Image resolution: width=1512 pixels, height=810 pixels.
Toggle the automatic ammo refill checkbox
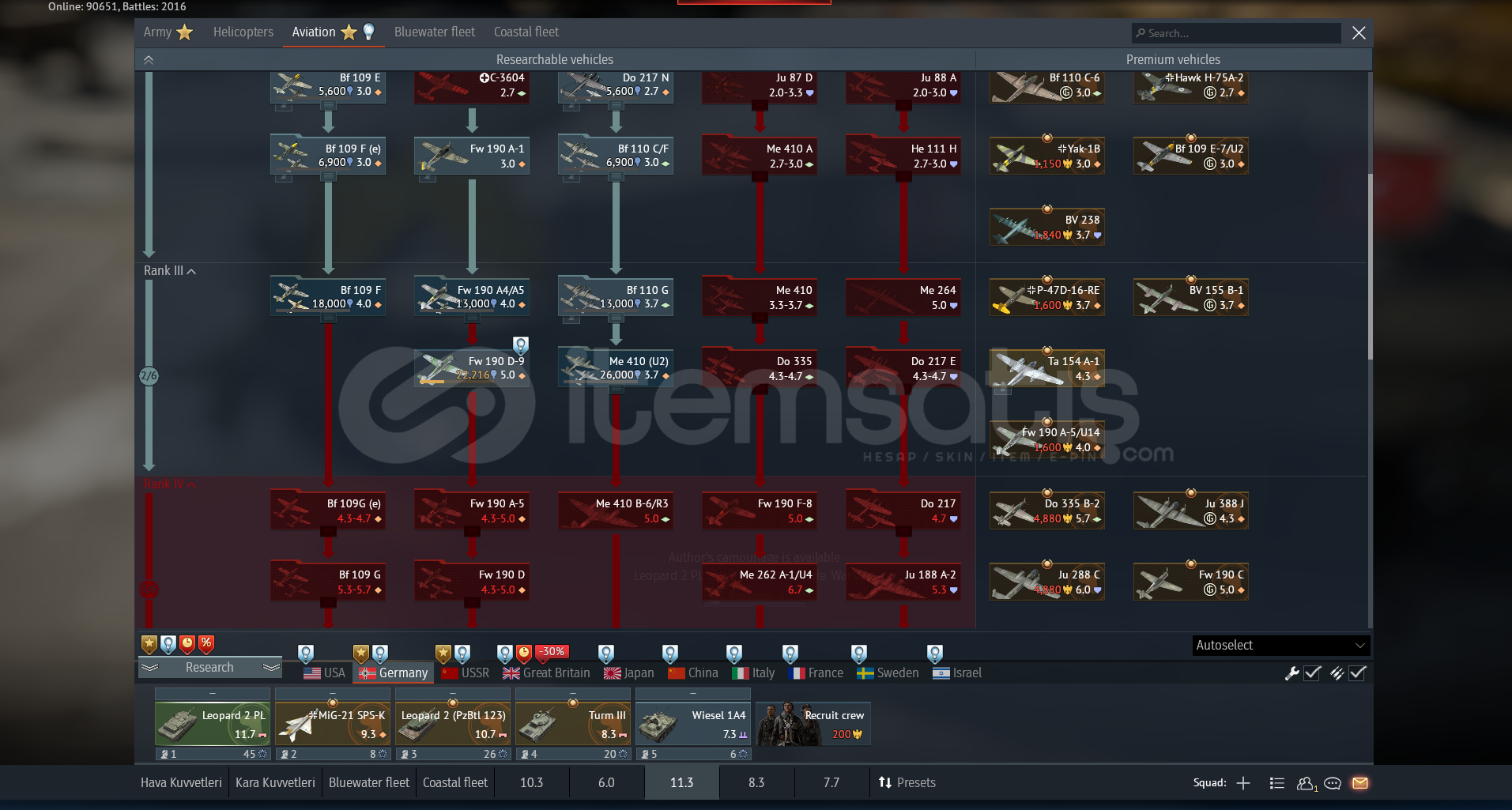tap(1358, 673)
